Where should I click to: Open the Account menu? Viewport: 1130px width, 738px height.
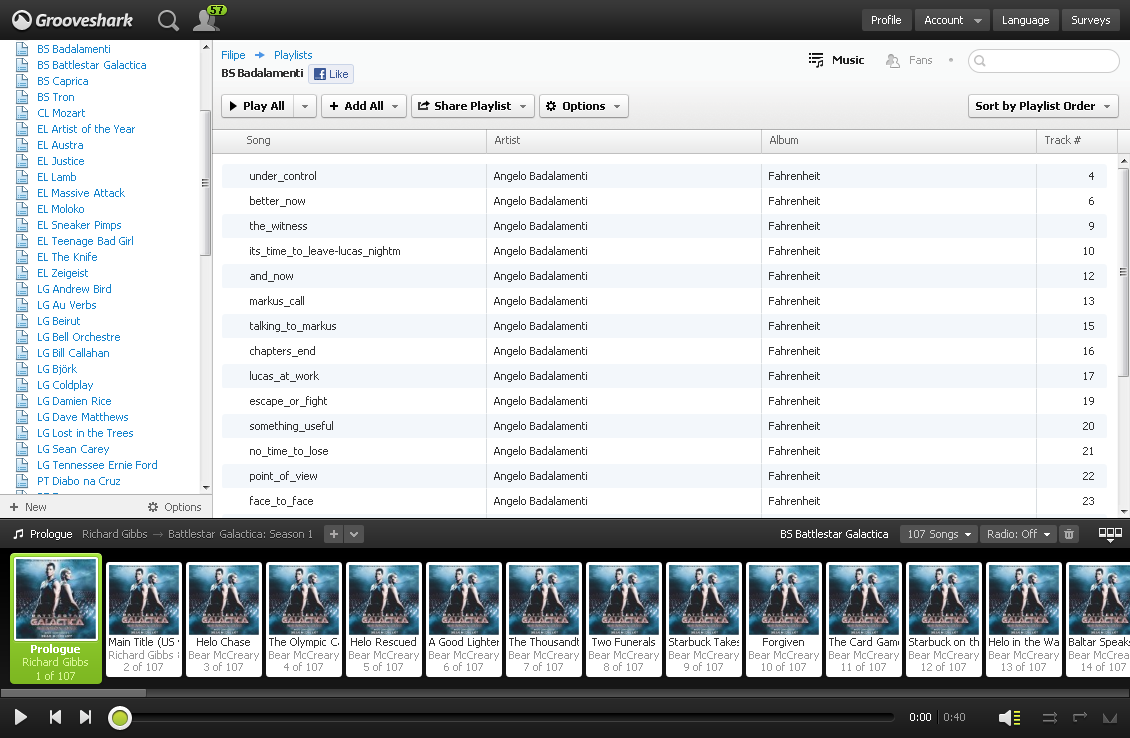point(953,20)
